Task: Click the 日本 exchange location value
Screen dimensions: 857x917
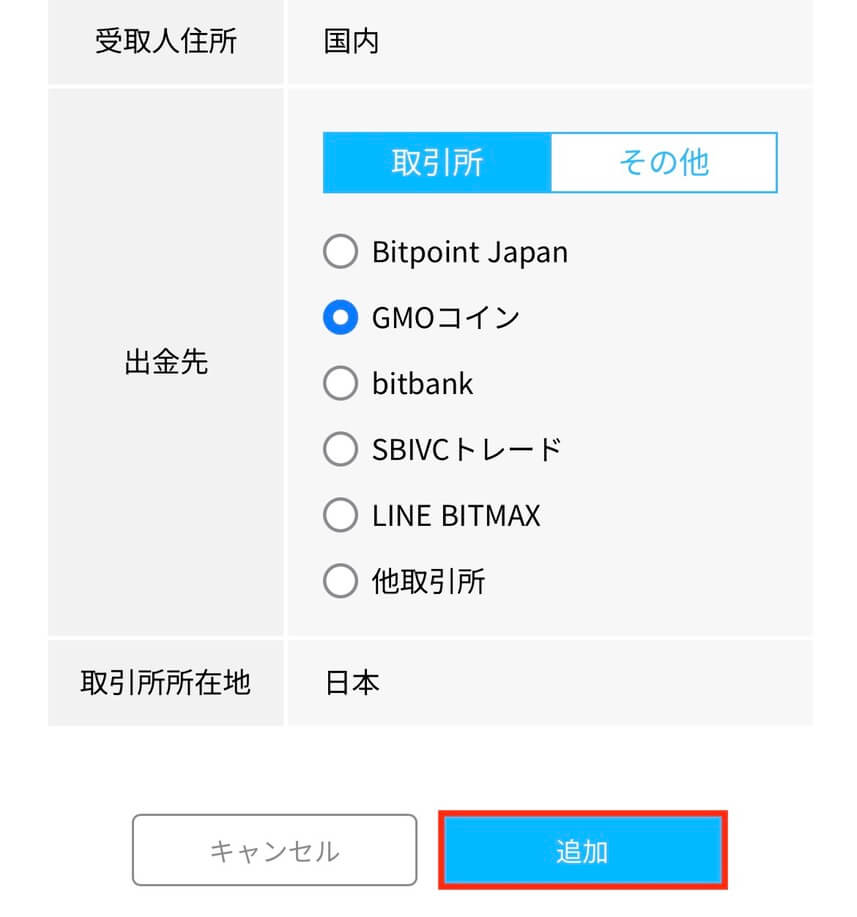Action: tap(350, 682)
